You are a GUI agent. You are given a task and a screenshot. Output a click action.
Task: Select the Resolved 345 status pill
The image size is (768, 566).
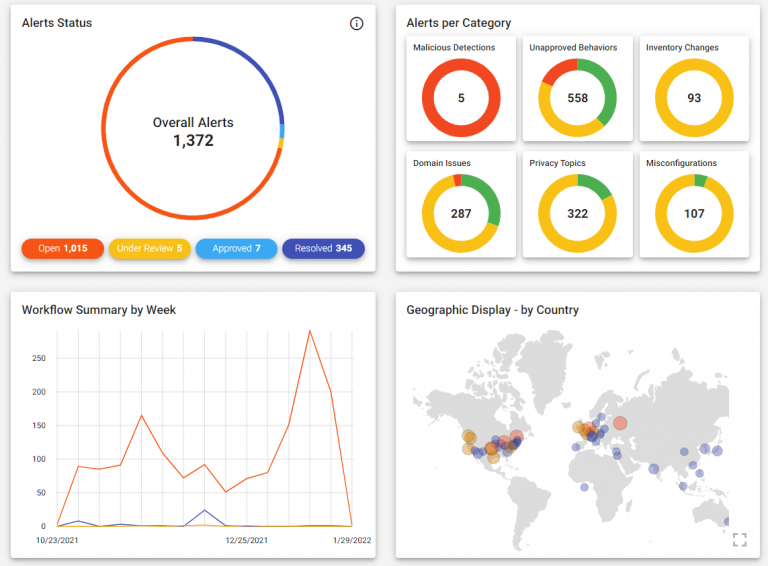click(323, 248)
